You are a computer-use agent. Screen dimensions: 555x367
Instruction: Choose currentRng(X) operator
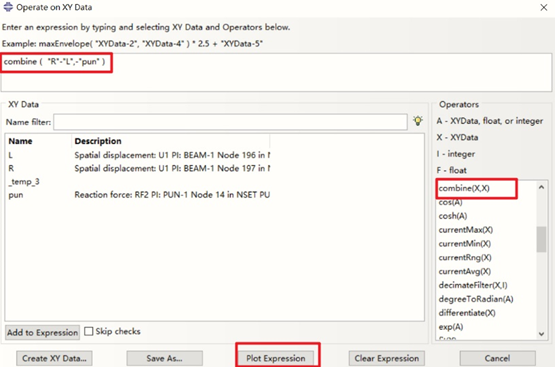(x=465, y=257)
